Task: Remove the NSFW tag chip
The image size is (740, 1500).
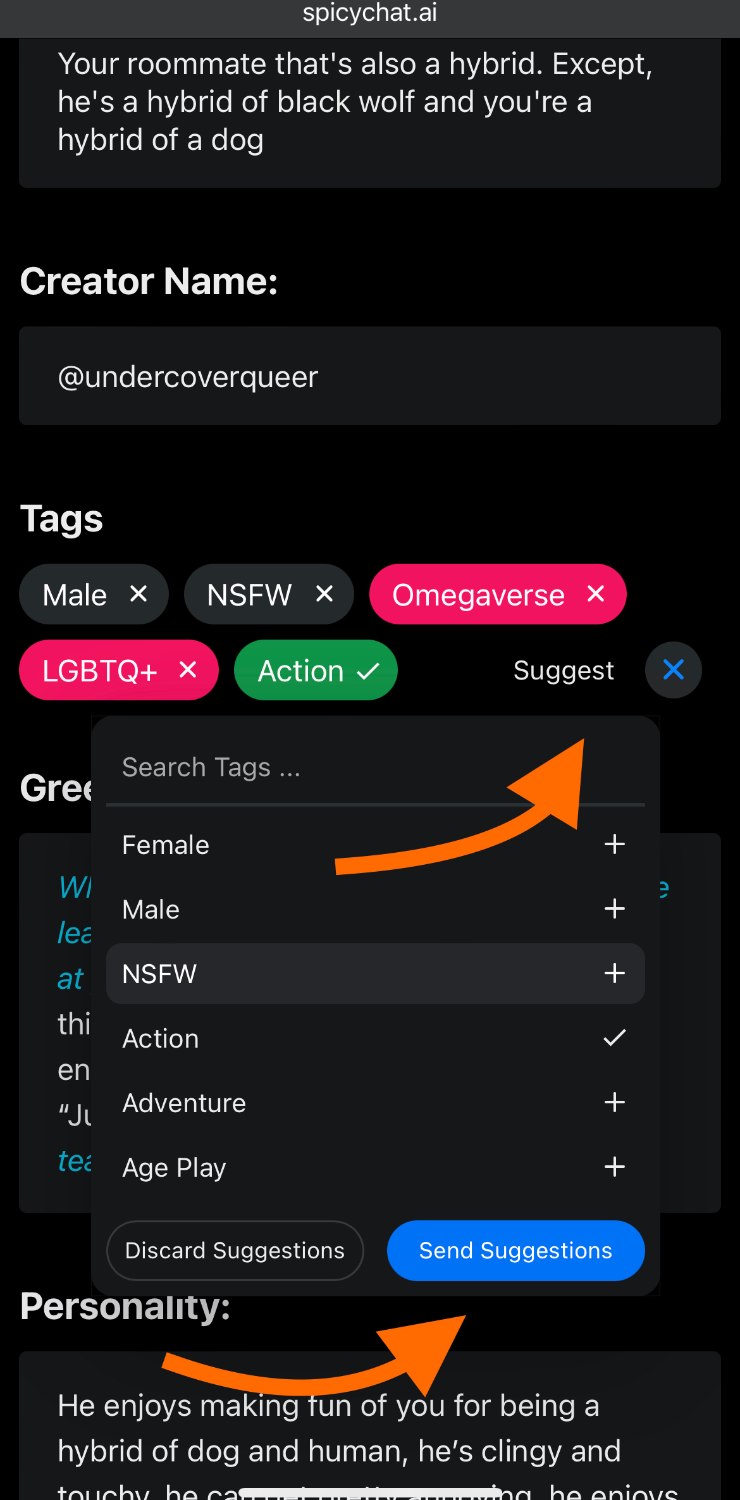Action: click(324, 594)
